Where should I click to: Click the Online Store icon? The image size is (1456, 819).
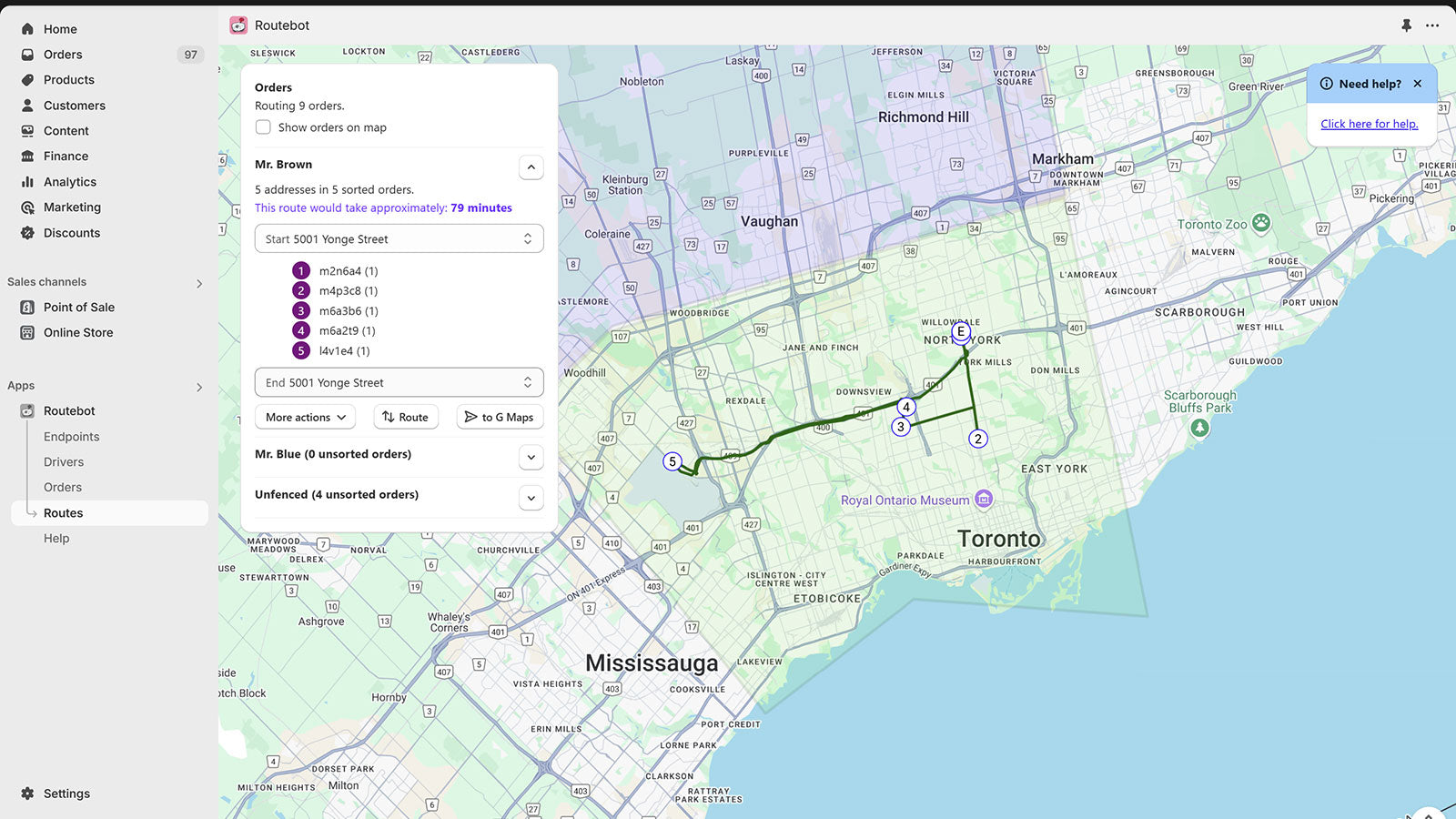click(x=27, y=333)
